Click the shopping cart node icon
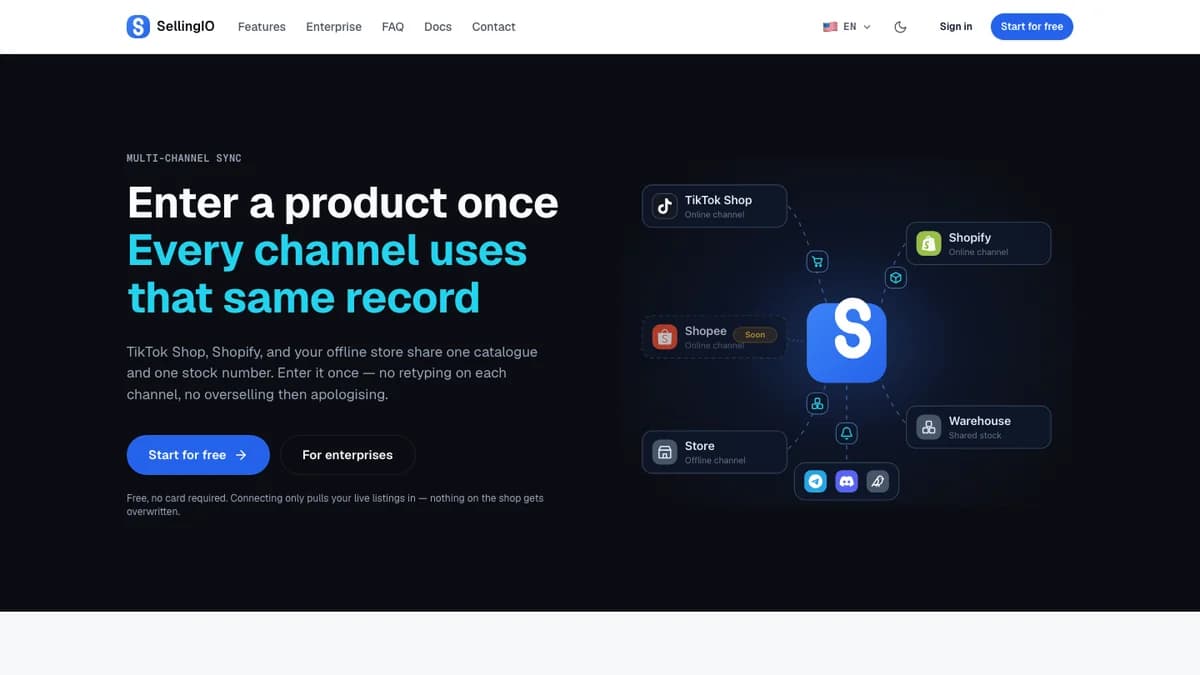Screen dimensions: 1200x675 point(818,262)
